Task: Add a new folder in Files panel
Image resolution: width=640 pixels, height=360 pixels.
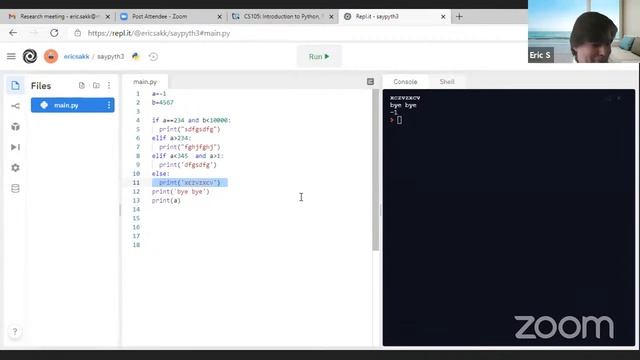Action: pyautogui.click(x=96, y=85)
